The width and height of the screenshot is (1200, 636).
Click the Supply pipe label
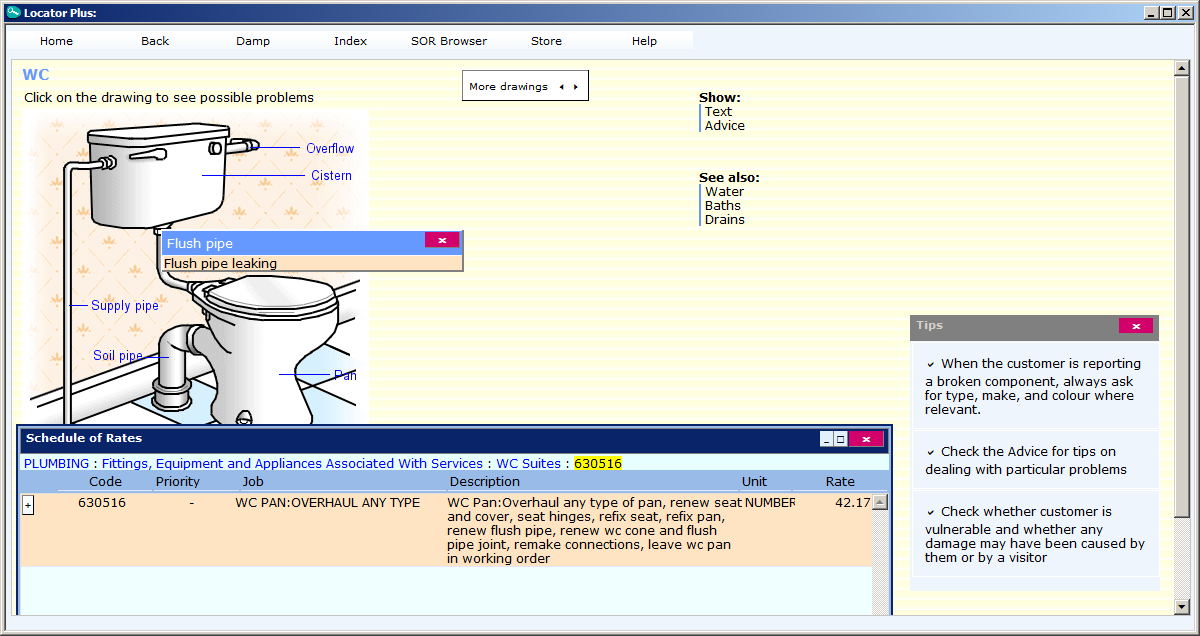pyautogui.click(x=125, y=305)
